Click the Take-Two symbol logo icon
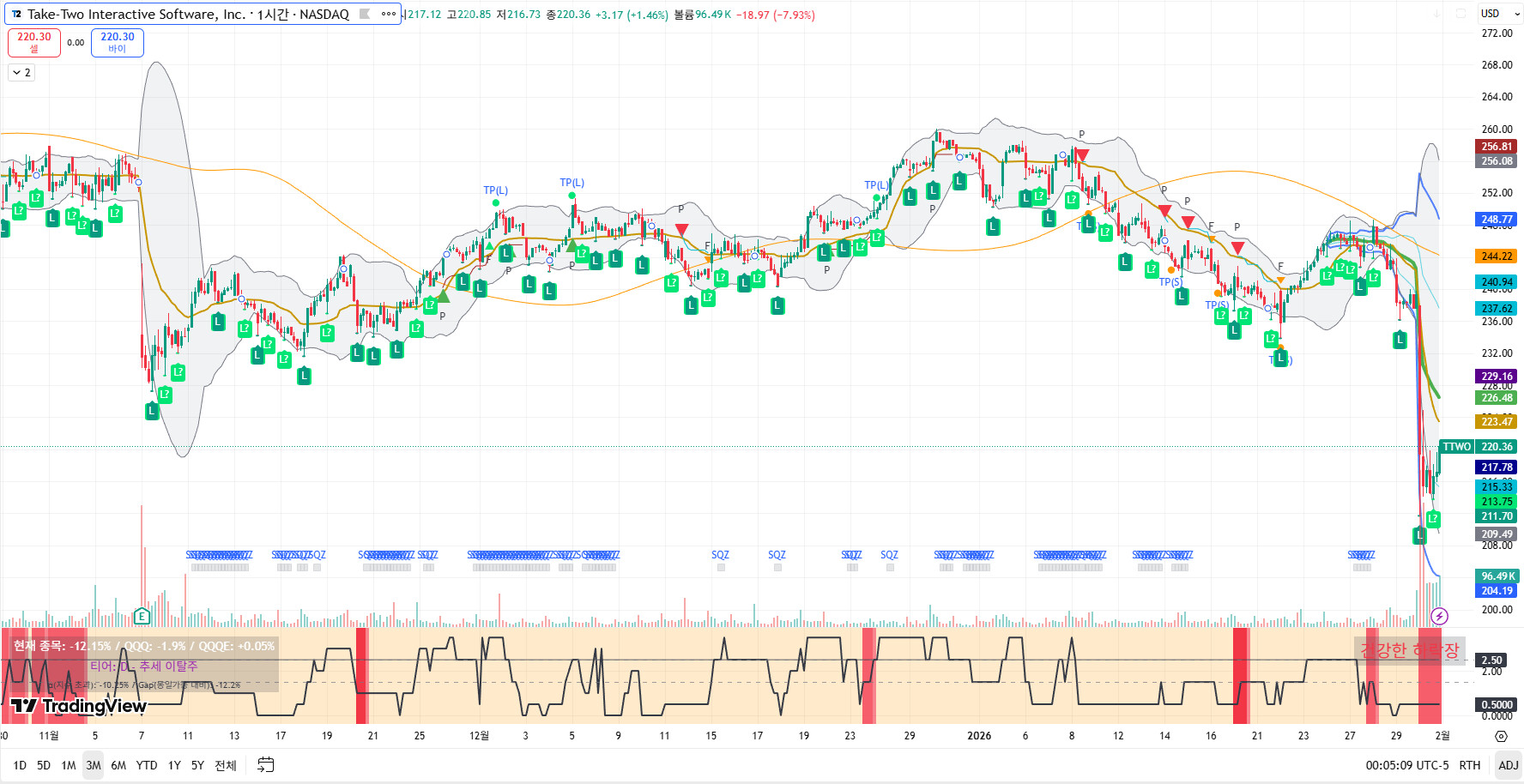Viewport: 1524px width, 784px height. tap(16, 15)
